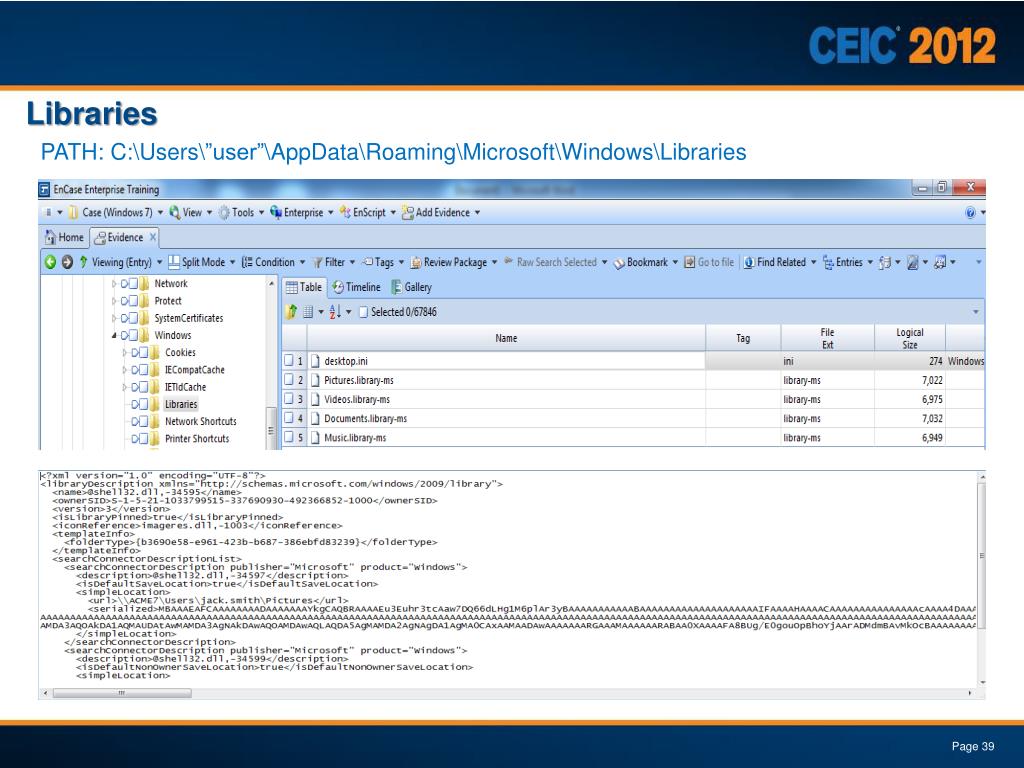Screen dimensions: 1024x768
Task: Select the Documents.library-ms file name
Action: pyautogui.click(x=366, y=419)
